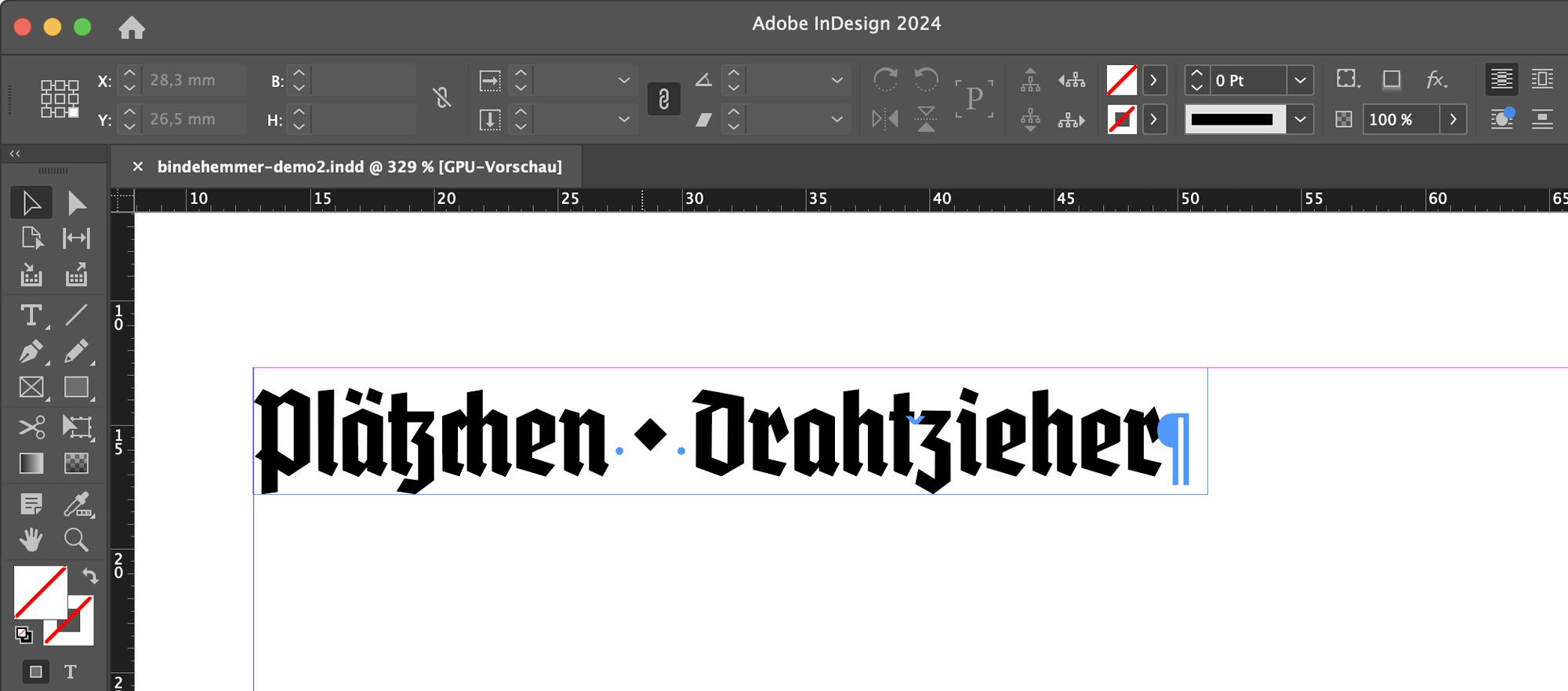
Task: Select the Rectangle Frame tool
Action: click(31, 387)
